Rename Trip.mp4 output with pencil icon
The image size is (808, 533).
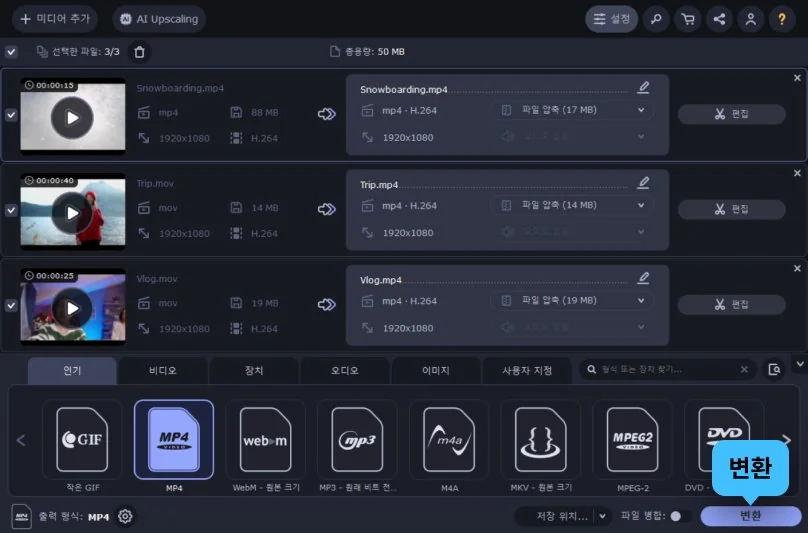[x=643, y=182]
